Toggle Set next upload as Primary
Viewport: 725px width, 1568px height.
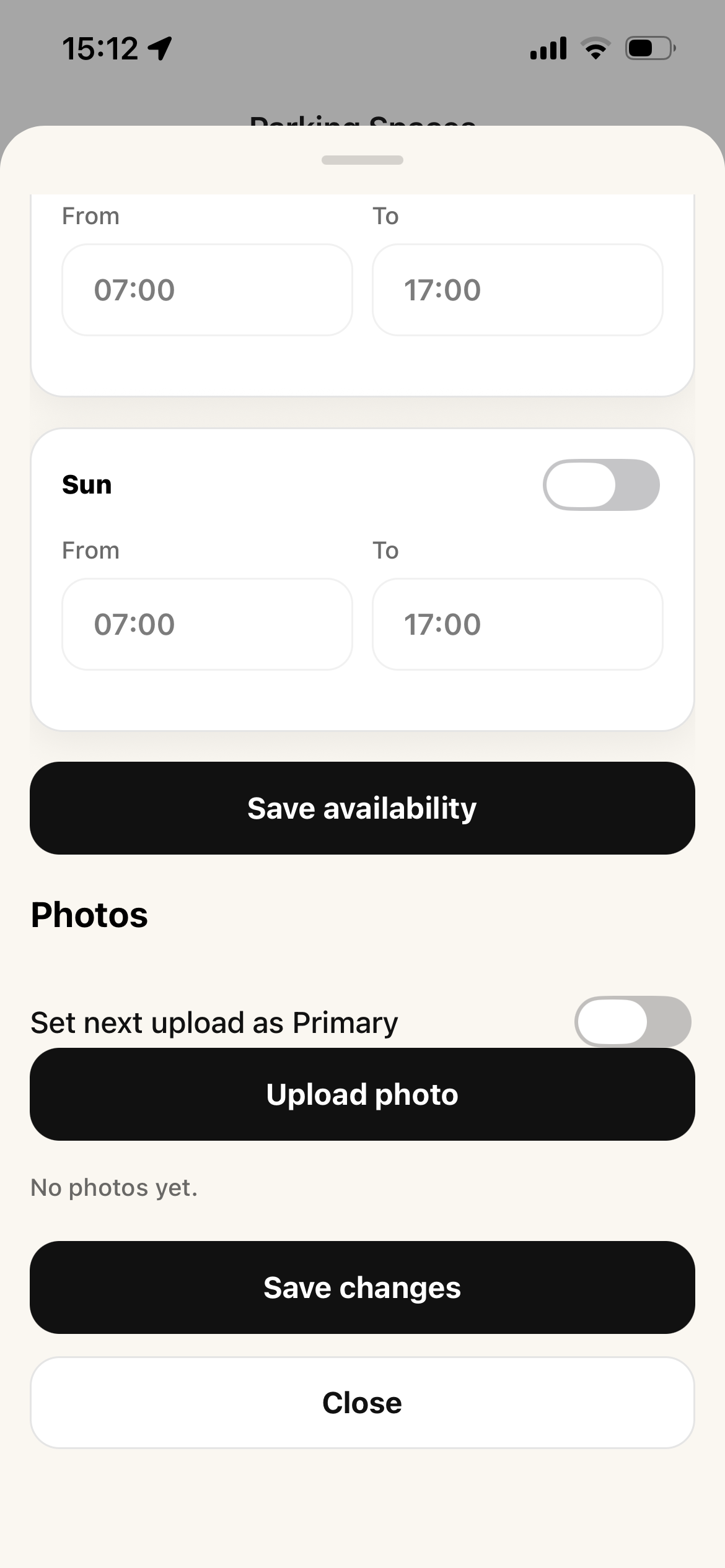tap(632, 1021)
